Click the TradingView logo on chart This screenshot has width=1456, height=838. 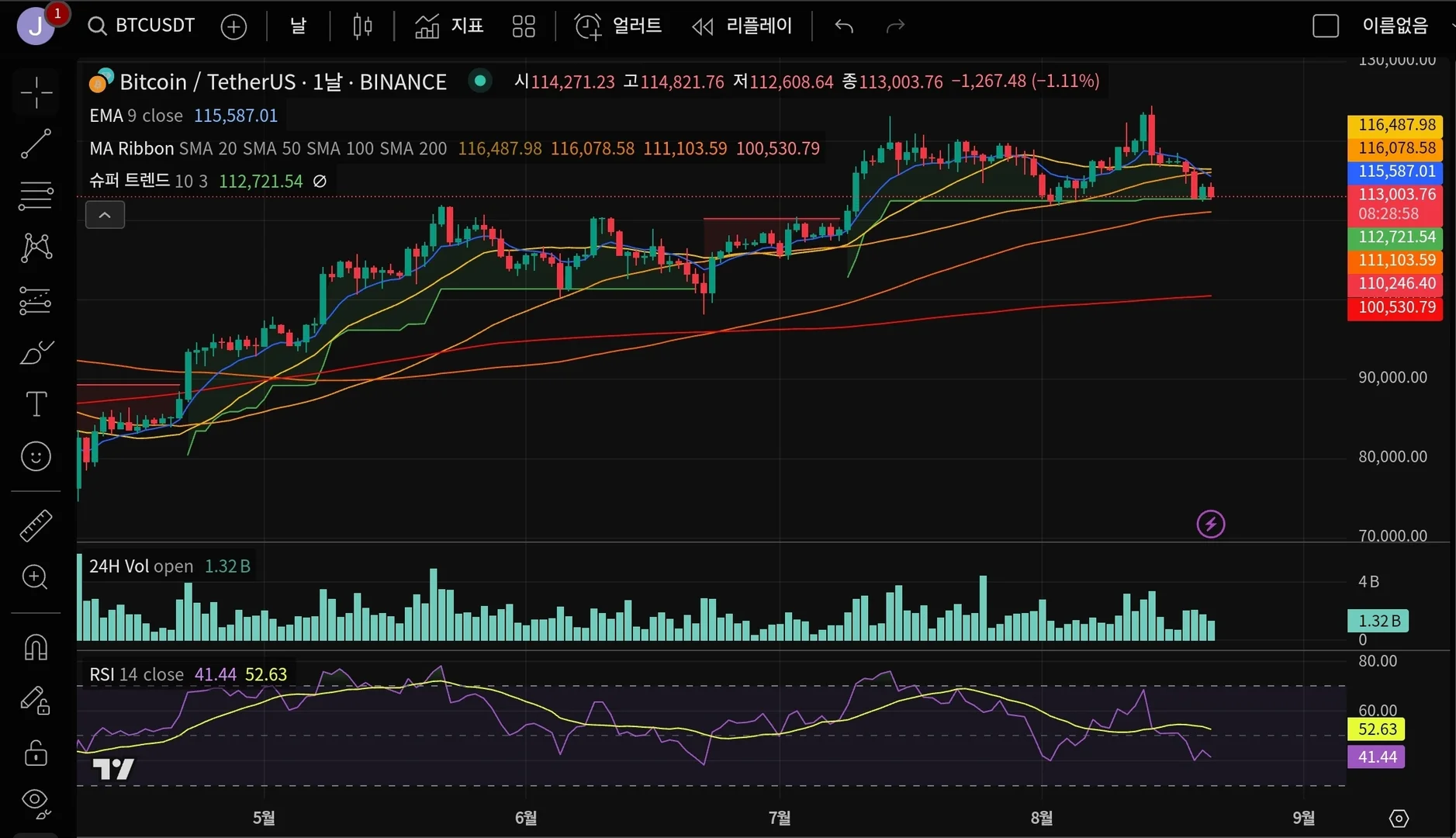coord(113,769)
